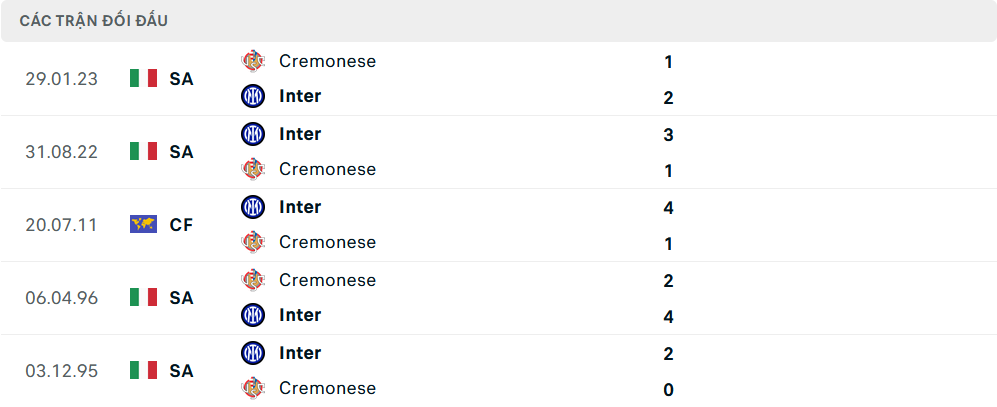
Task: Open Cremonese team name in 20.07.11 match
Action: click(327, 242)
